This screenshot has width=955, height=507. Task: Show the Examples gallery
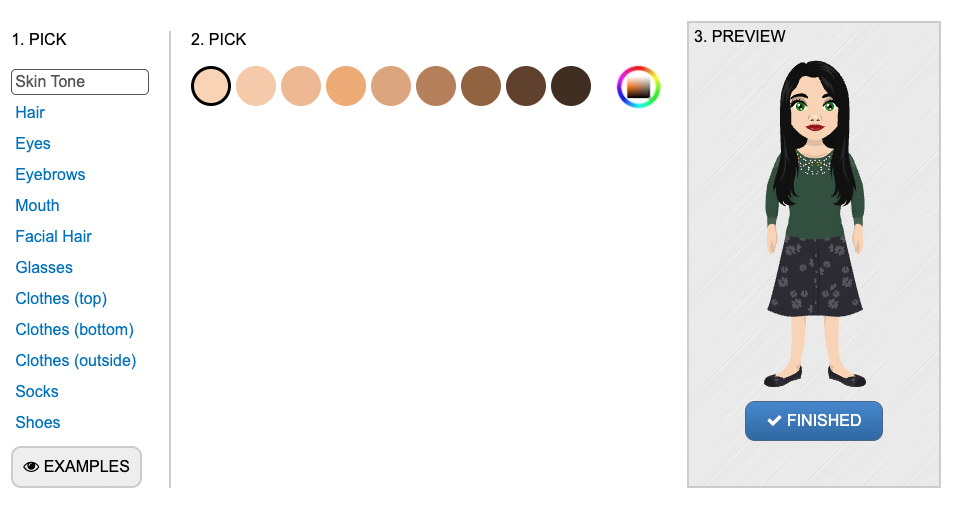[76, 467]
